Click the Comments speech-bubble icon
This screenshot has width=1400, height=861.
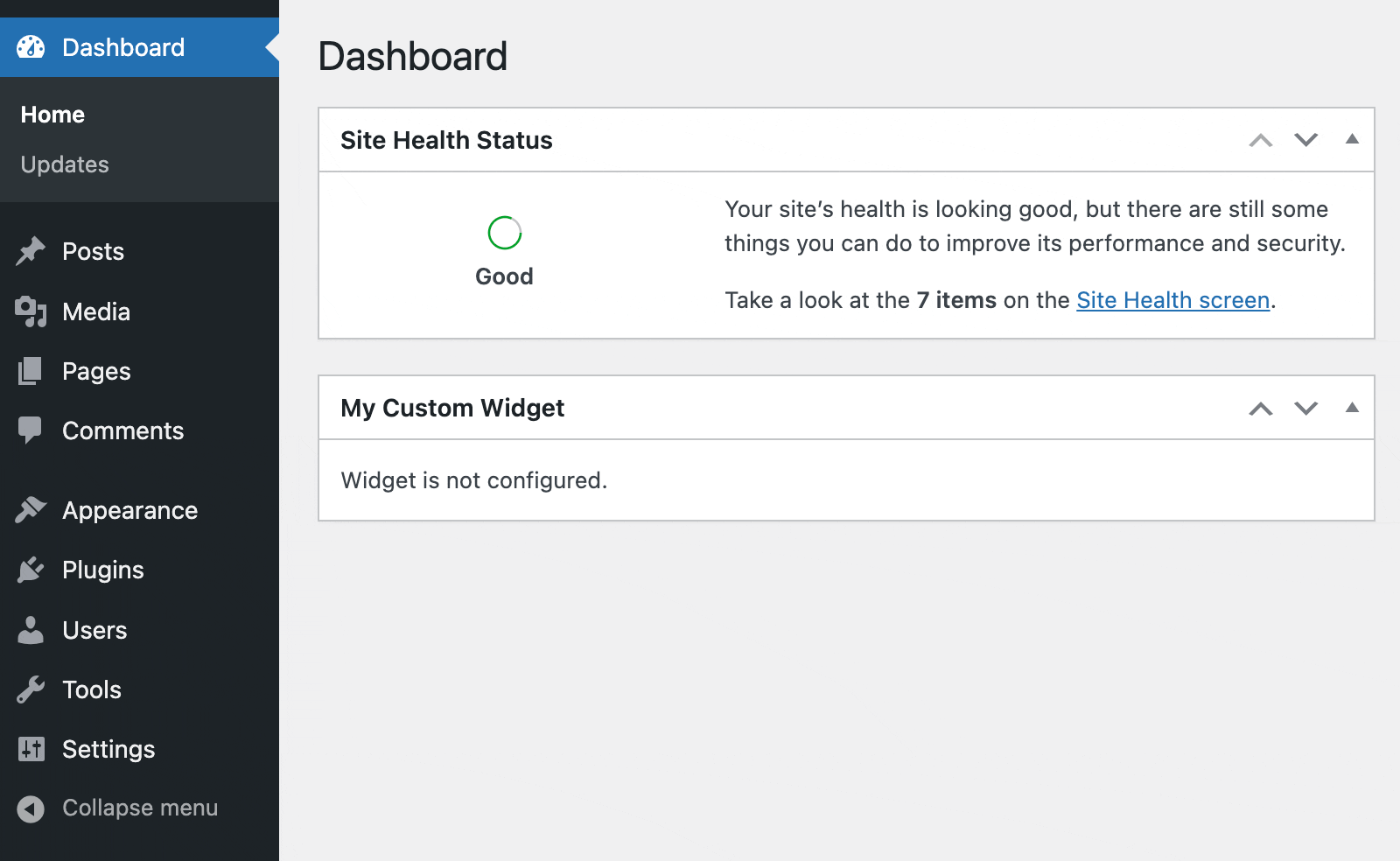(x=30, y=430)
